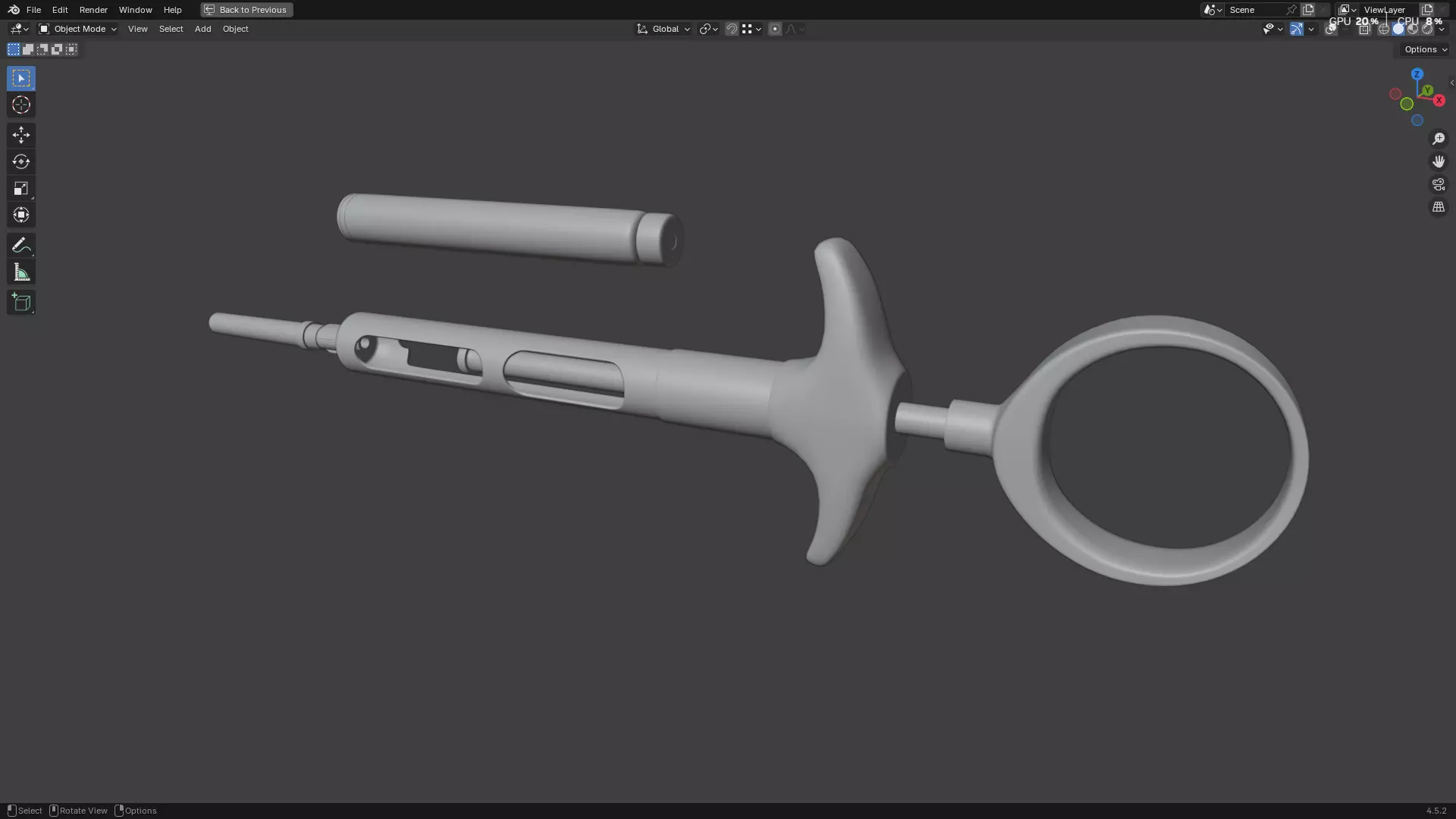Open the view layer browse dropdown
The height and width of the screenshot is (819, 1456).
pos(1348,10)
